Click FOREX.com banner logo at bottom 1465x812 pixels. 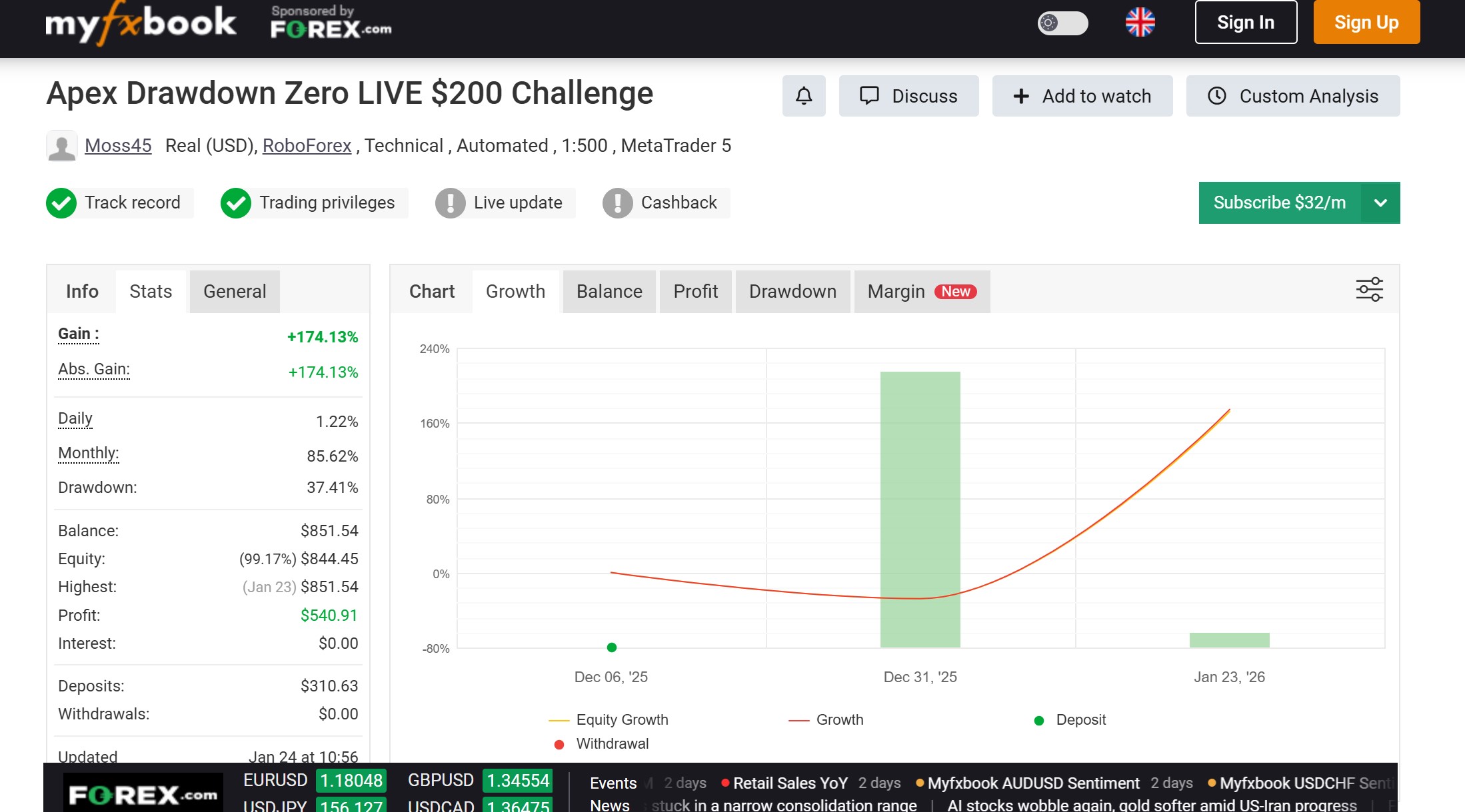pos(143,793)
